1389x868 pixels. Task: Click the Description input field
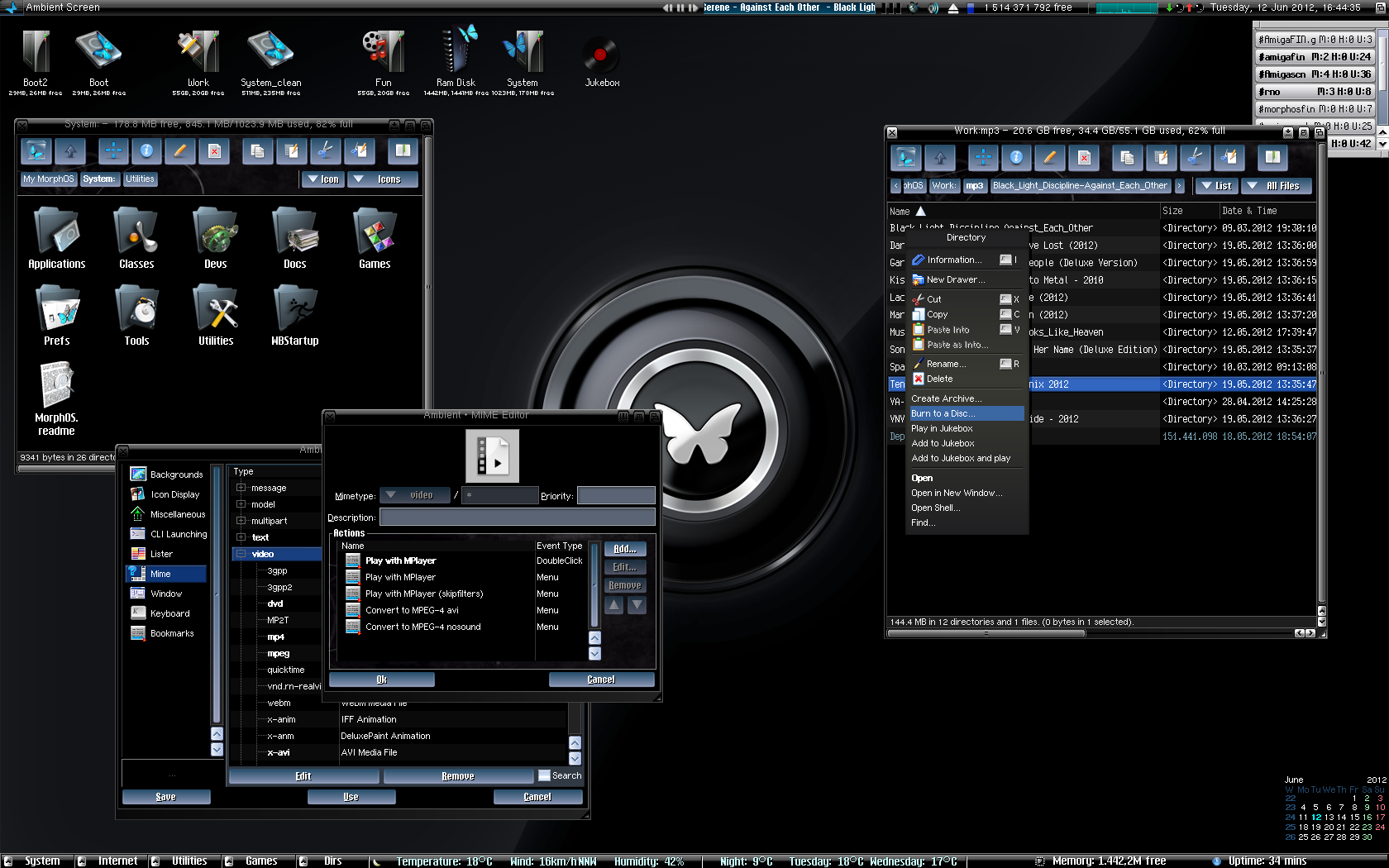tap(517, 517)
